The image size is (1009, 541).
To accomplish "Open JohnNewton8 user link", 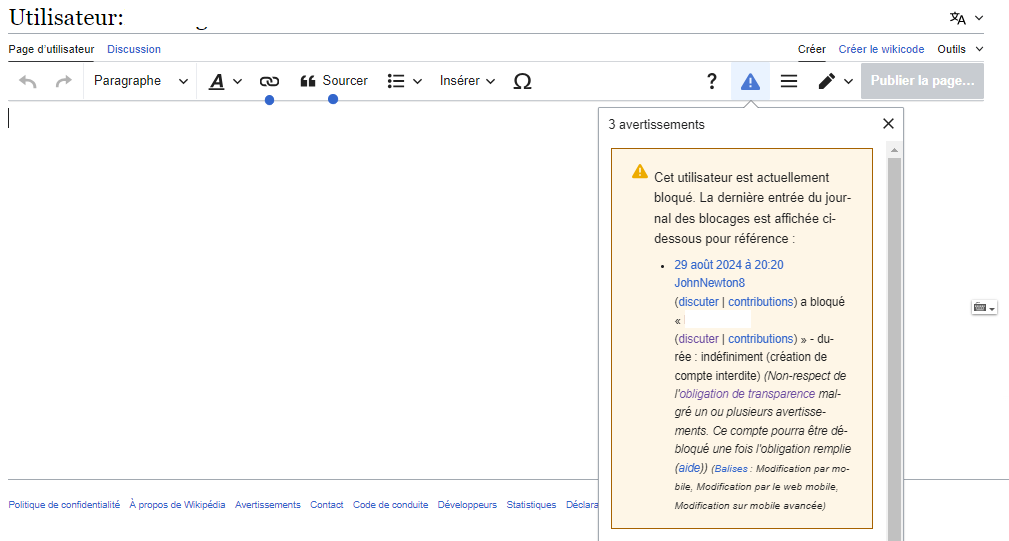I will tap(709, 283).
